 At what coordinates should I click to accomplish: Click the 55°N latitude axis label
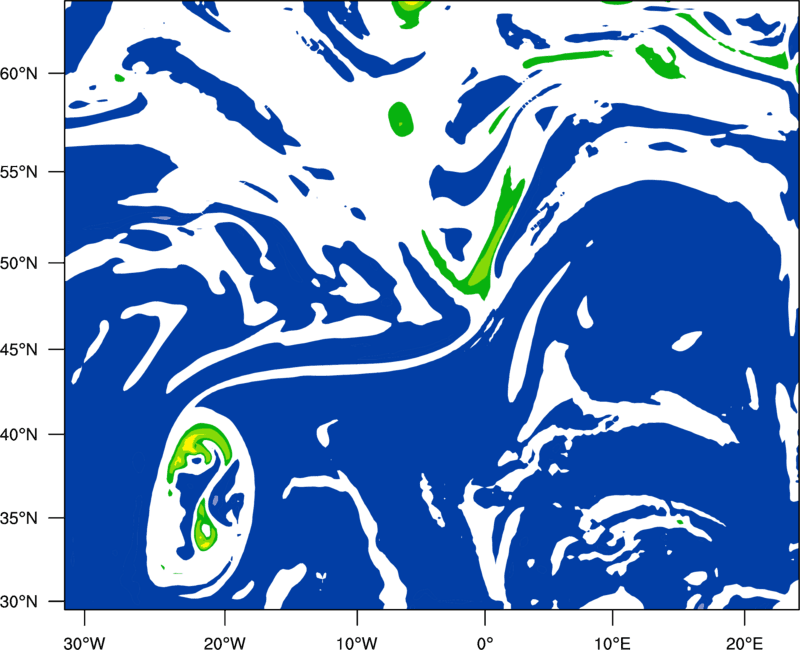pos(19,172)
